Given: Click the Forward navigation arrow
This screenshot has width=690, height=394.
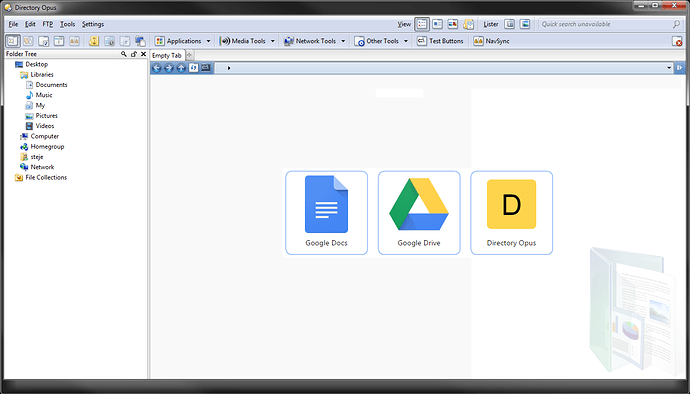Looking at the screenshot, I should (169, 68).
